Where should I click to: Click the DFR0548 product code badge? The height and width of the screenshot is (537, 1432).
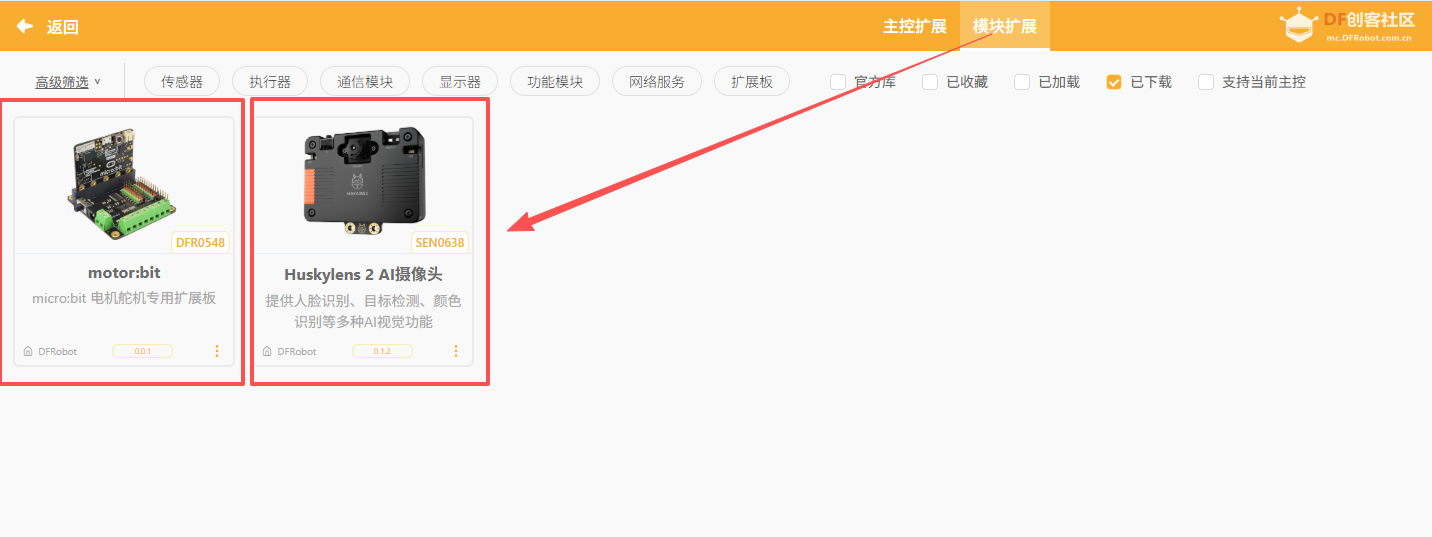click(x=201, y=242)
